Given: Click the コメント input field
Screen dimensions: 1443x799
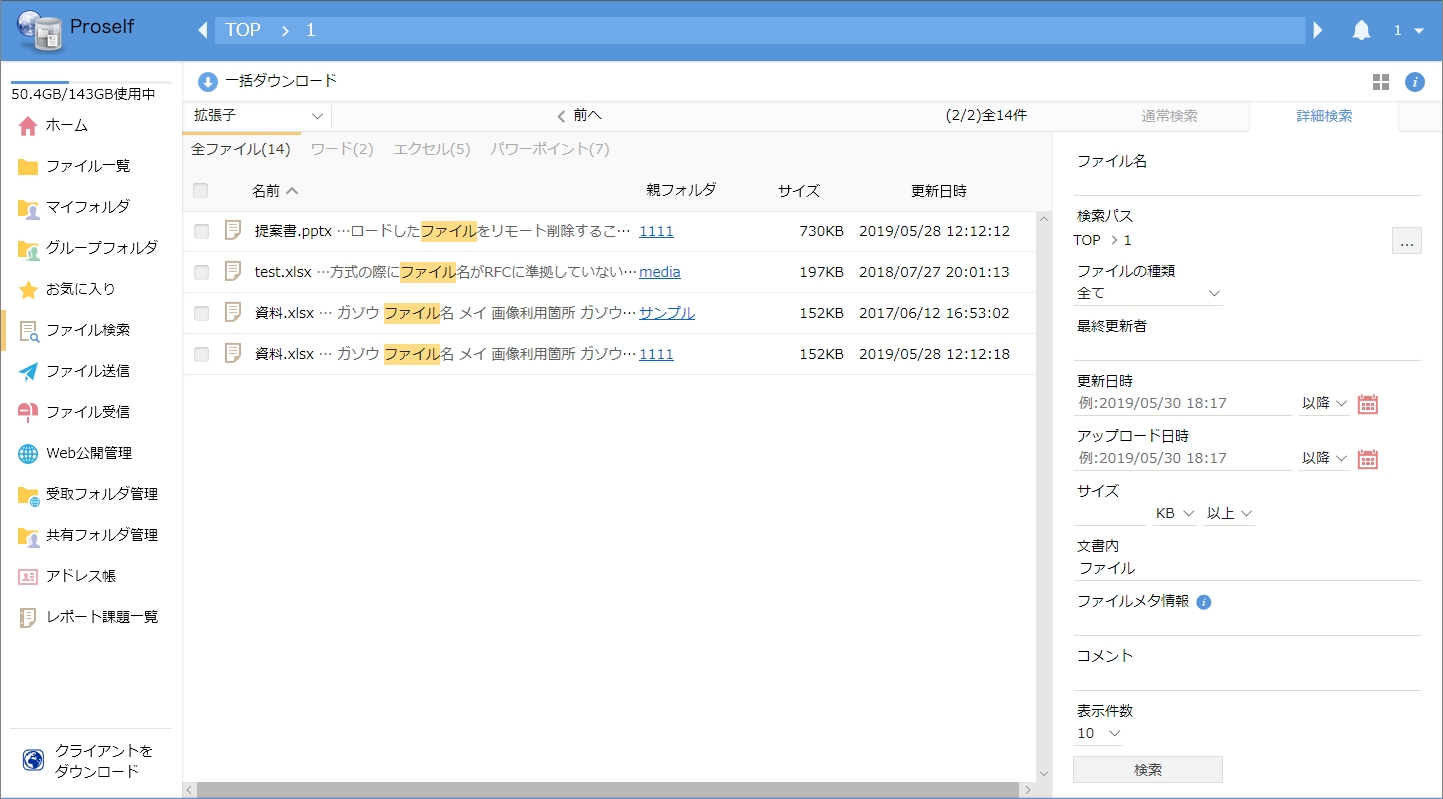Looking at the screenshot, I should [x=1247, y=678].
